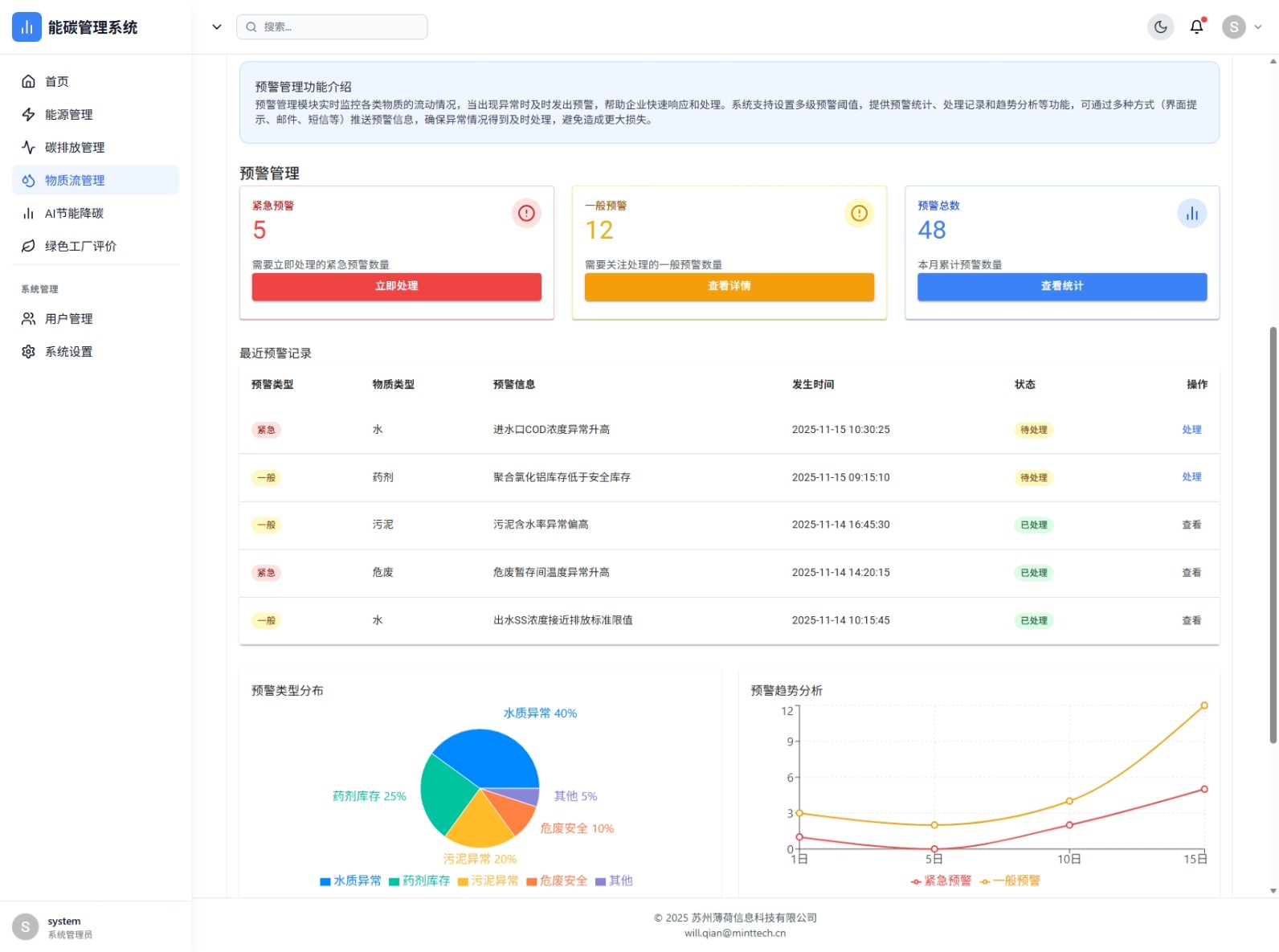The image size is (1279, 952).
Task: Click 查看 for 污泥含水率异常偏高 row
Action: 1191,525
